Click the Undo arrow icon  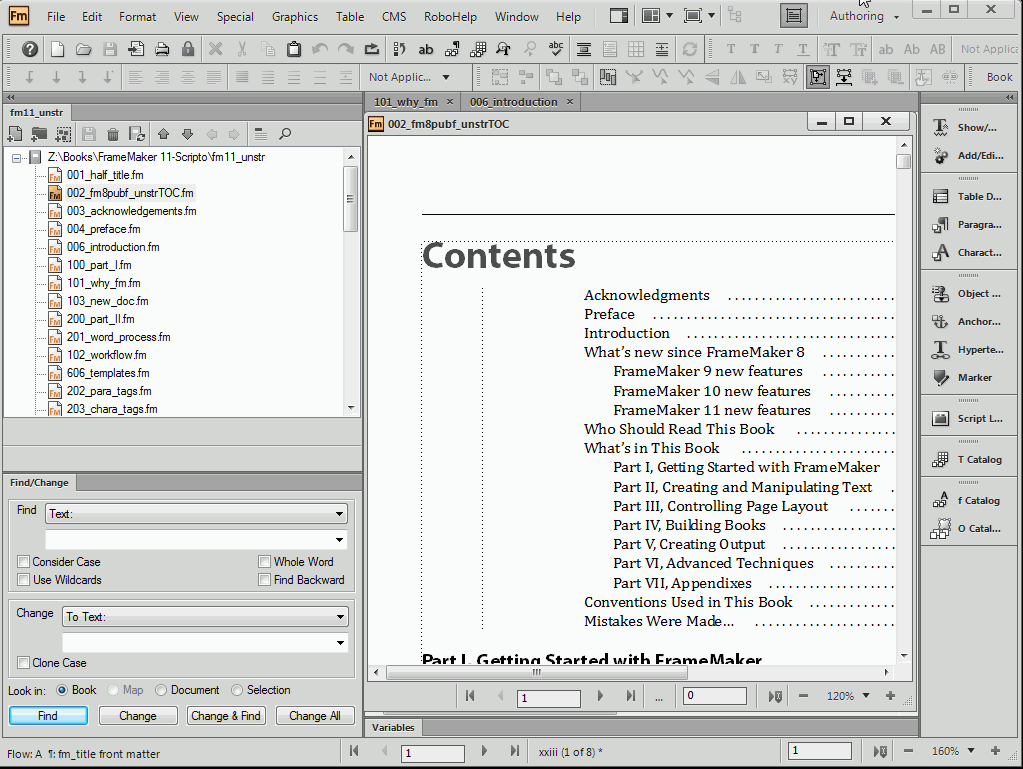(x=320, y=49)
